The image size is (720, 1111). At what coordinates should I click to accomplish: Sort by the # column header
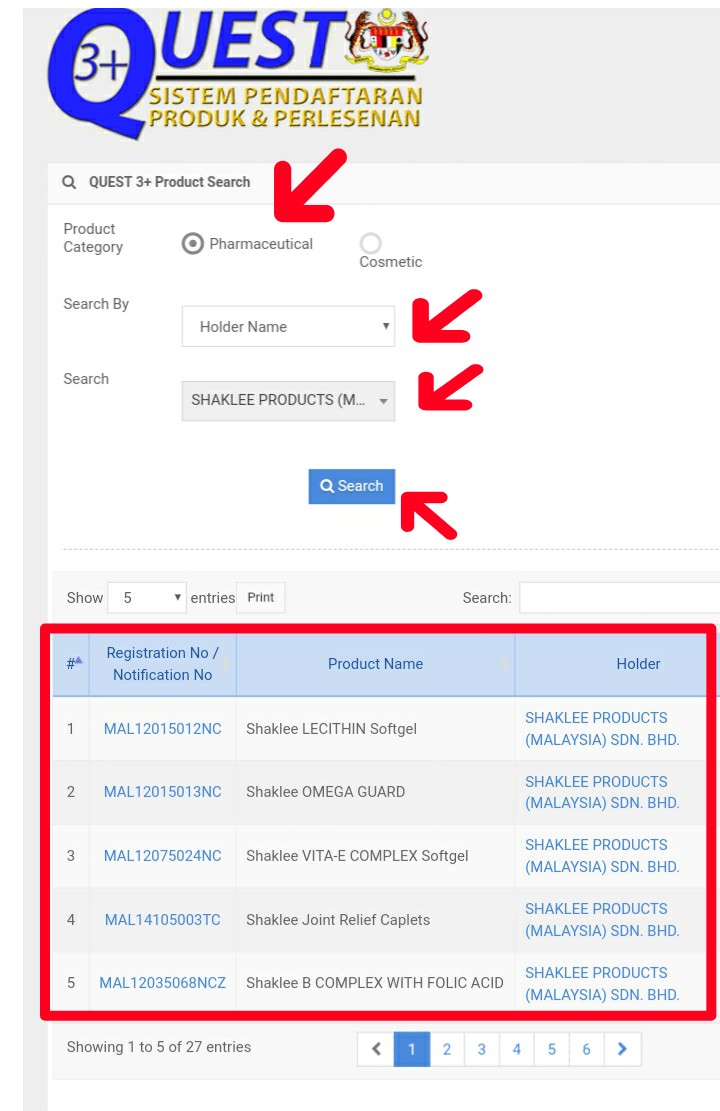[x=71, y=664]
